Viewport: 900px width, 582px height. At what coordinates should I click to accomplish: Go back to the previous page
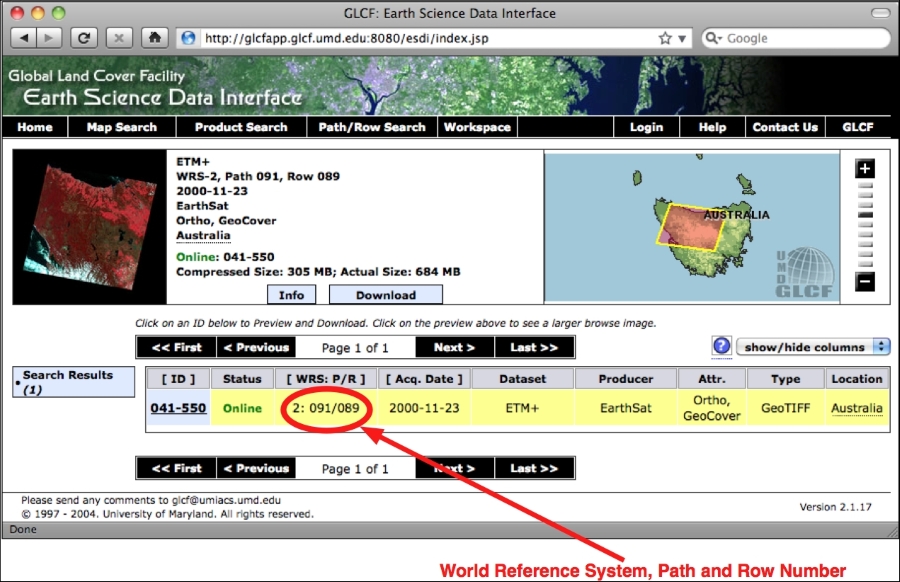click(25, 37)
